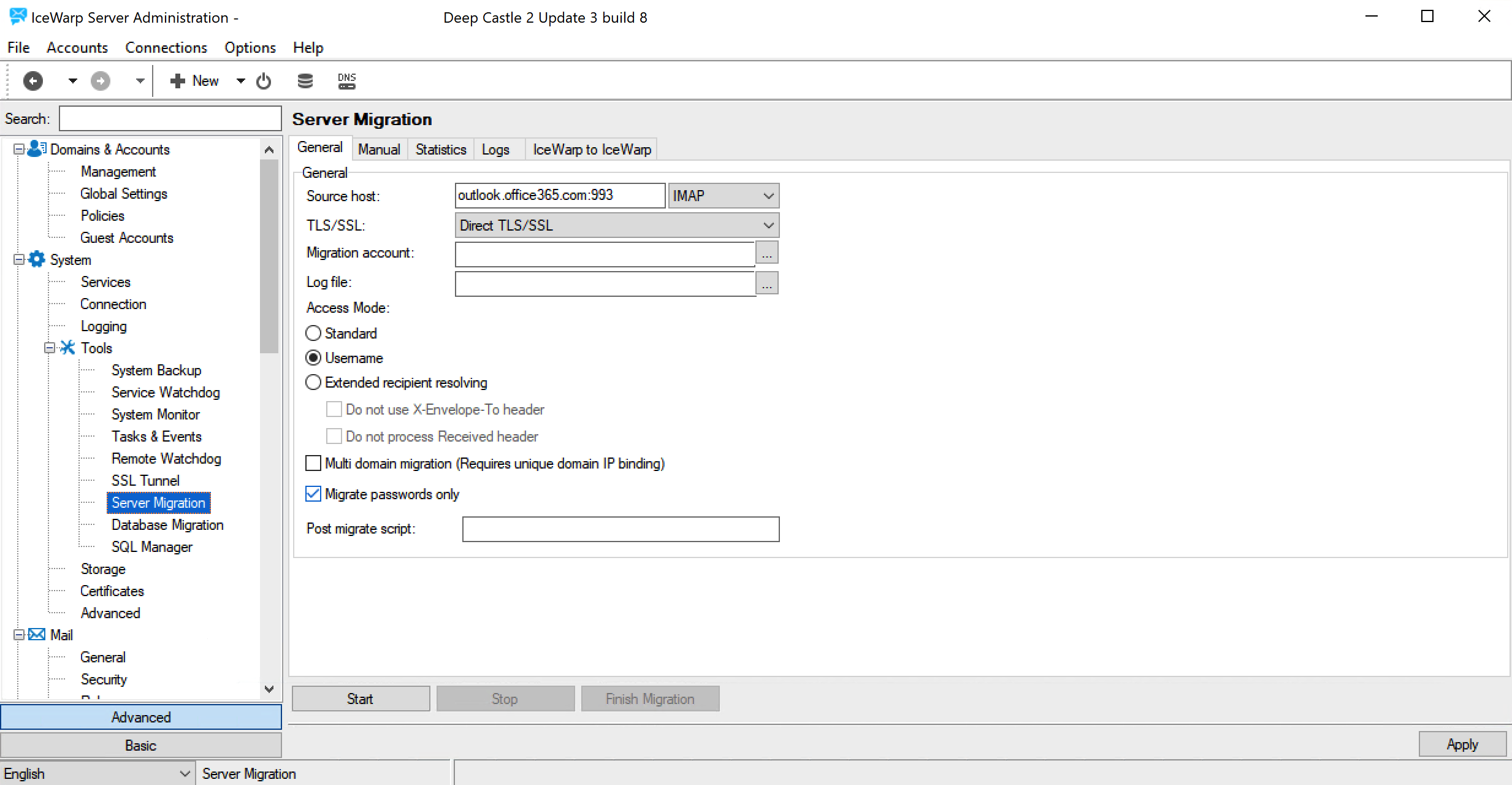
Task: Open the English language dropdown
Action: [97, 773]
